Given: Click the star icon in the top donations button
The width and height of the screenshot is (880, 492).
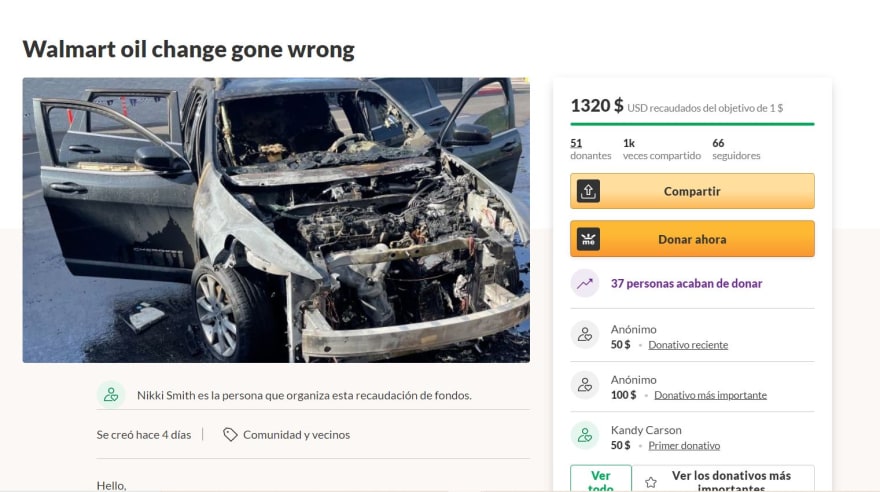Looking at the screenshot, I should click(x=651, y=482).
